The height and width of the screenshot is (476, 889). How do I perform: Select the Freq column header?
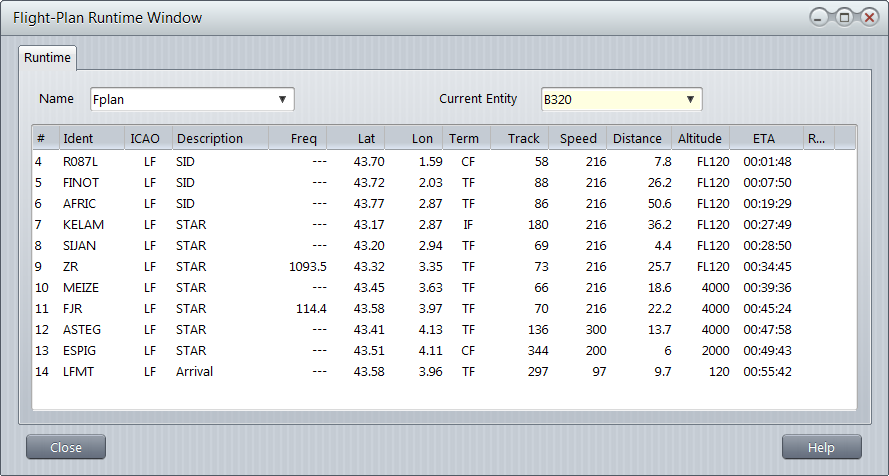tap(298, 138)
